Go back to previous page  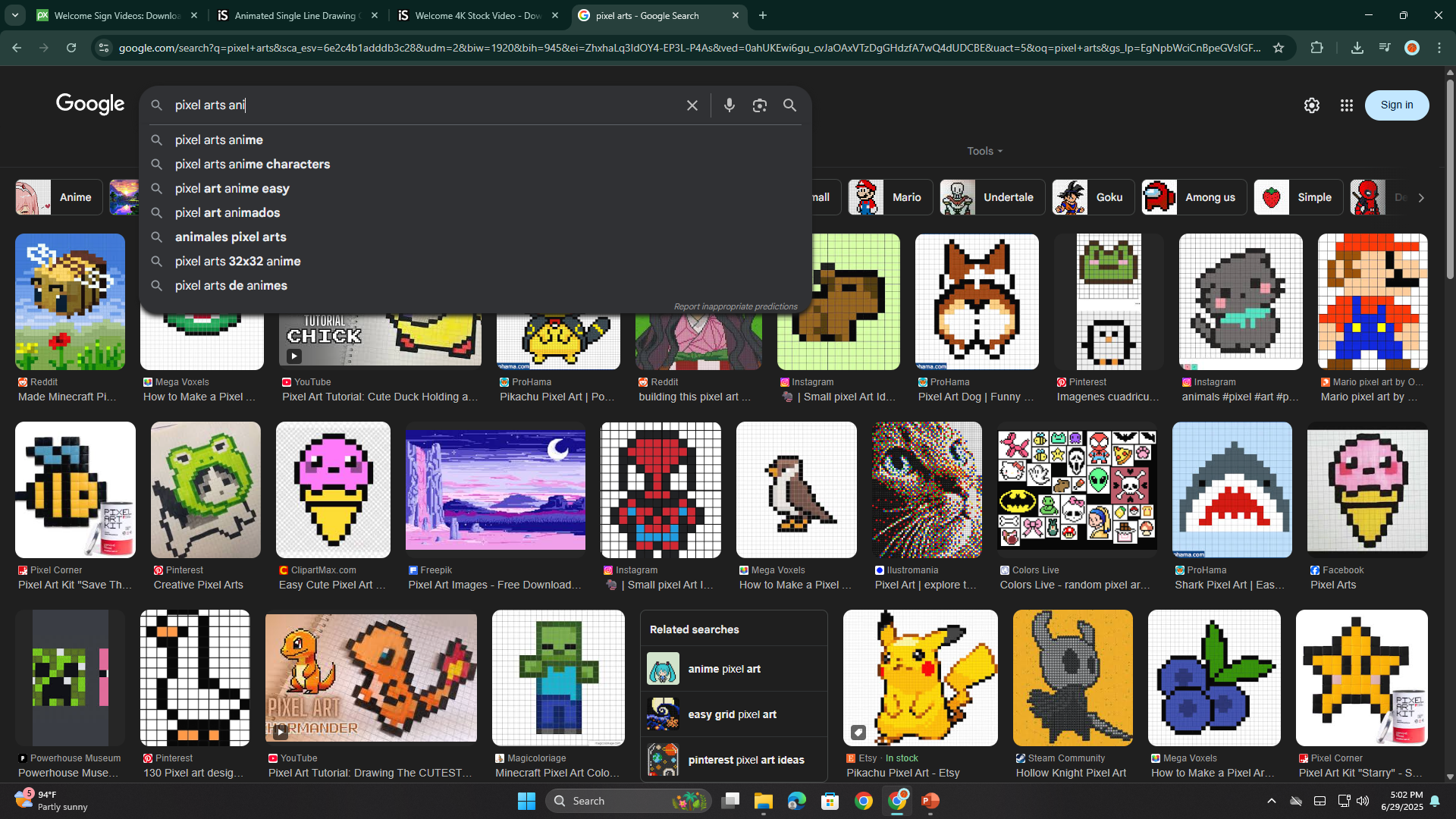pyautogui.click(x=17, y=48)
